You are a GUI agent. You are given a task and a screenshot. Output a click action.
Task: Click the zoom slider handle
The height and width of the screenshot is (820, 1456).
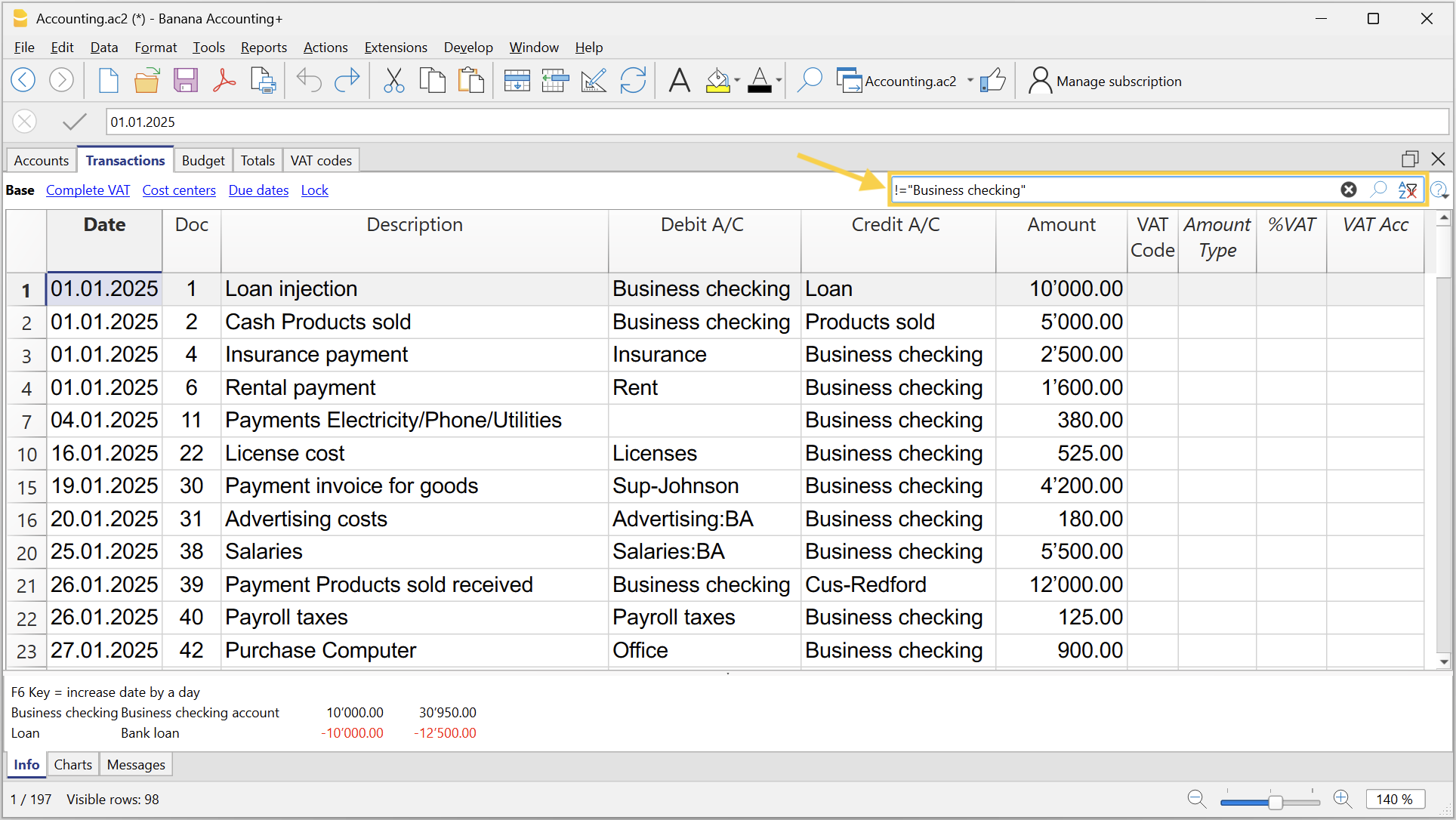coord(1275,801)
